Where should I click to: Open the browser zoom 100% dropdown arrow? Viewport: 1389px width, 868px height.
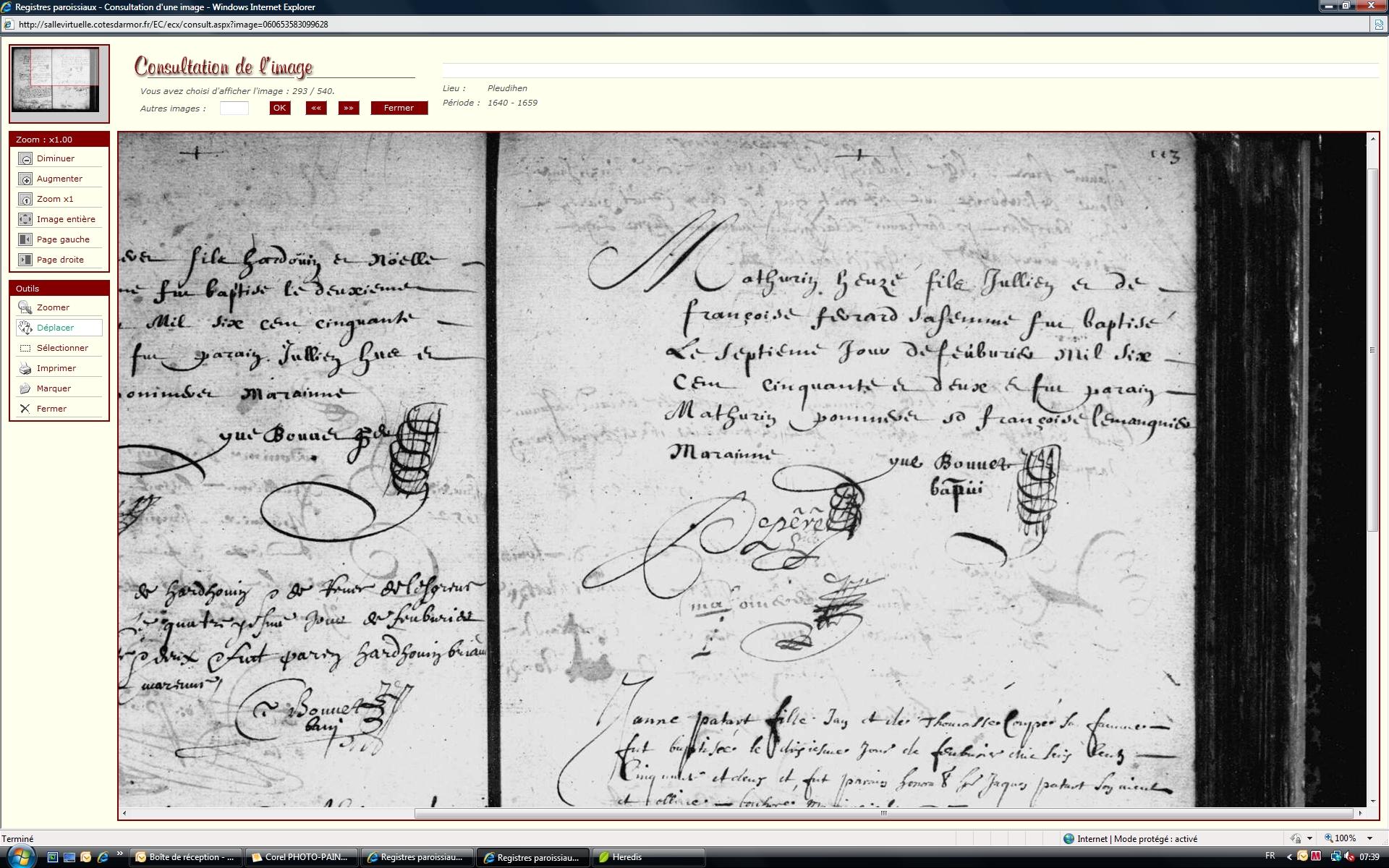coord(1369,838)
